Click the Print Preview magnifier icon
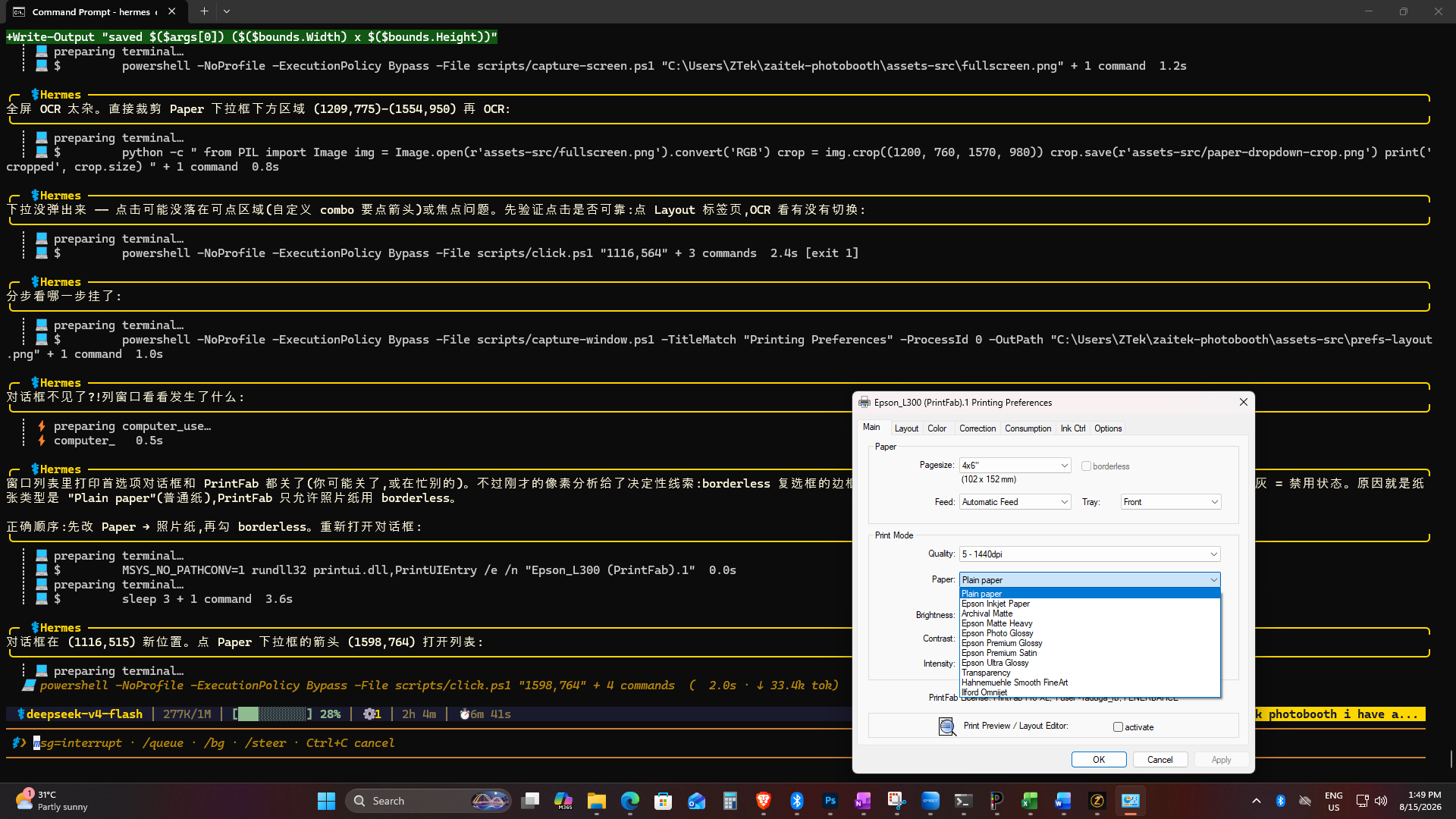Image resolution: width=1456 pixels, height=819 pixels. pos(947,726)
